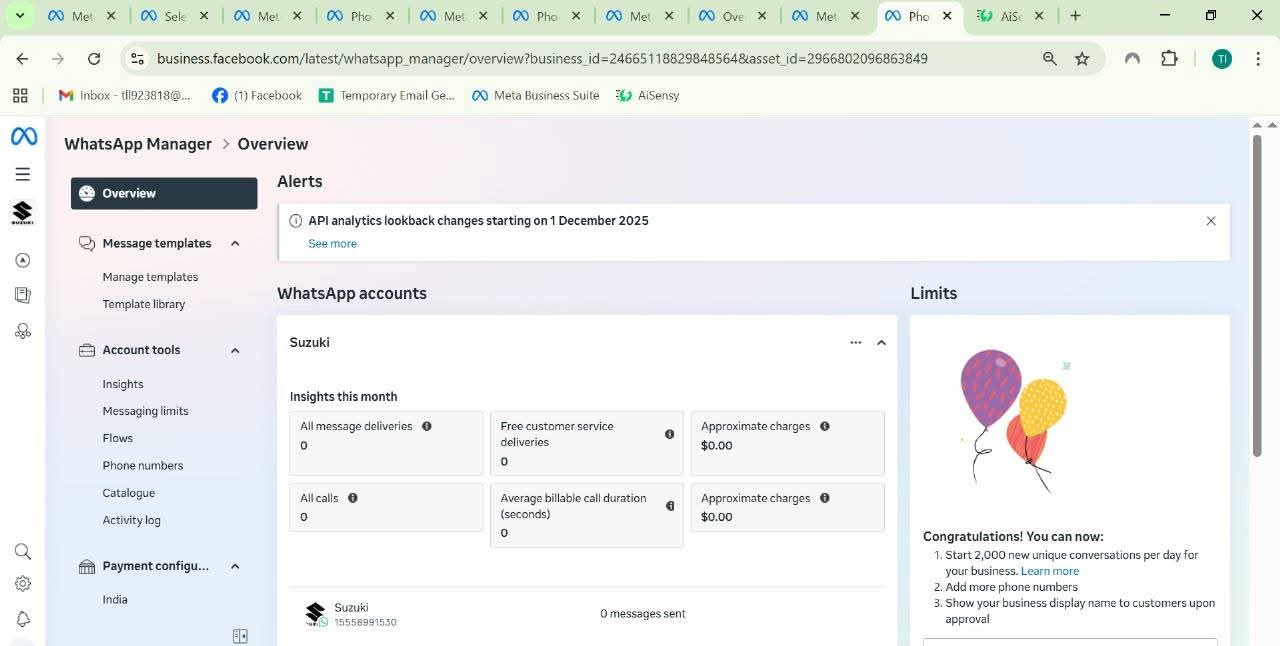
Task: Switch to the Ove browser tab
Action: pyautogui.click(x=732, y=16)
